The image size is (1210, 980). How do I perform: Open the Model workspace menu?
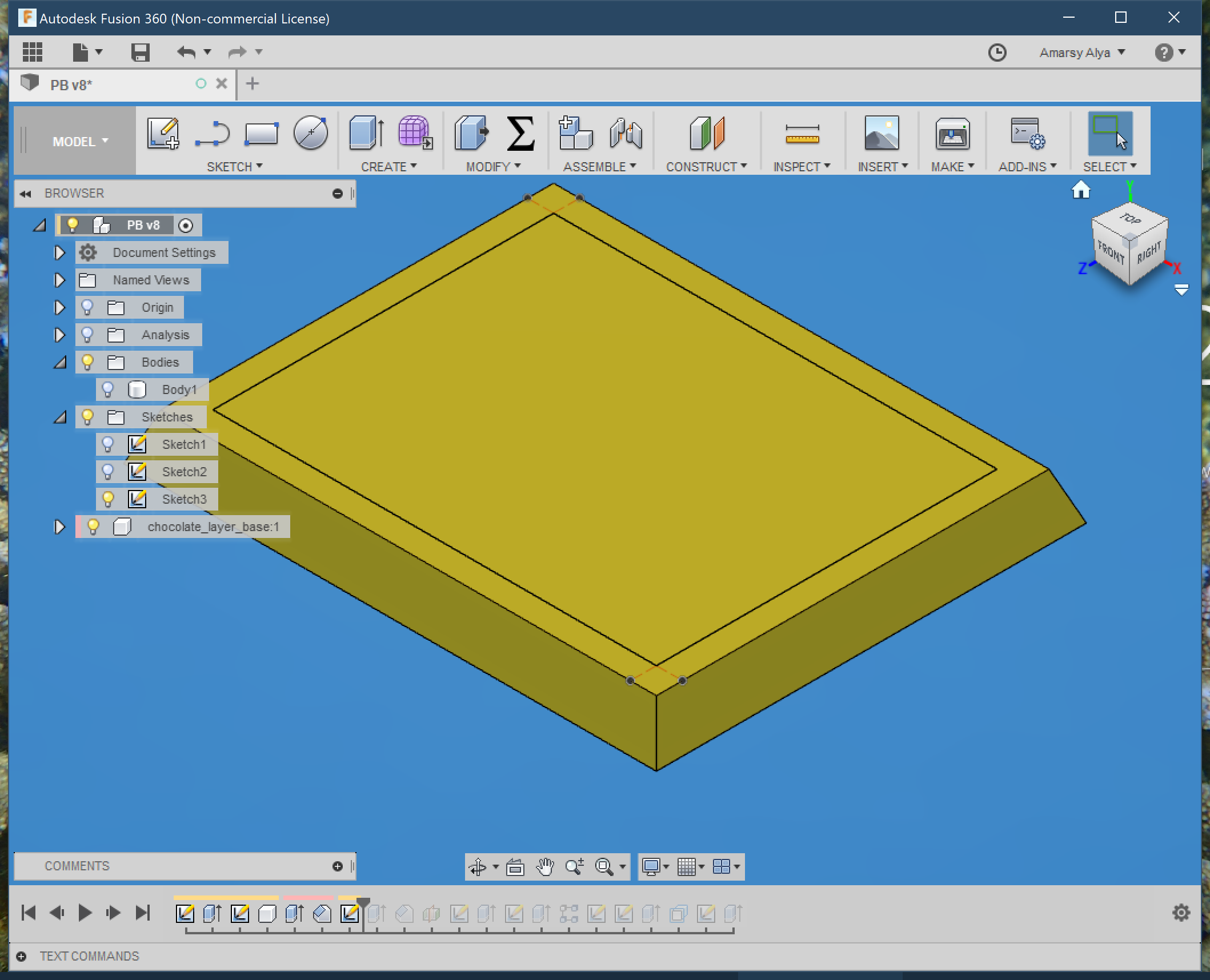pos(79,140)
